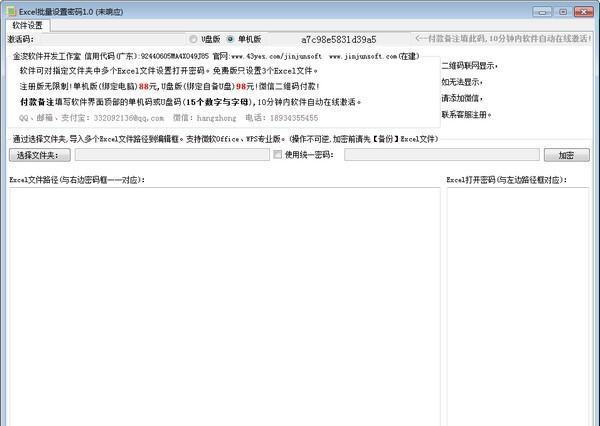Click the WeChat ID hangzhong text
The image size is (600, 426).
pos(216,118)
